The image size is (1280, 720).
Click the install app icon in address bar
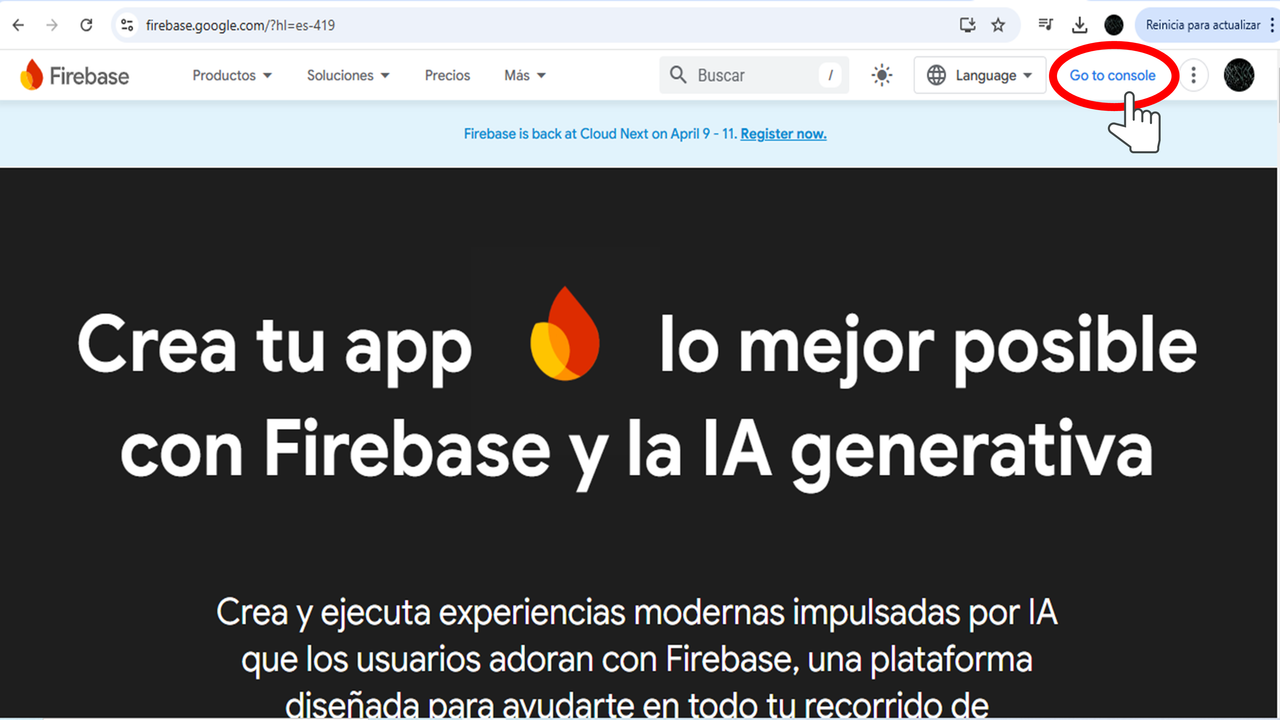[967, 25]
